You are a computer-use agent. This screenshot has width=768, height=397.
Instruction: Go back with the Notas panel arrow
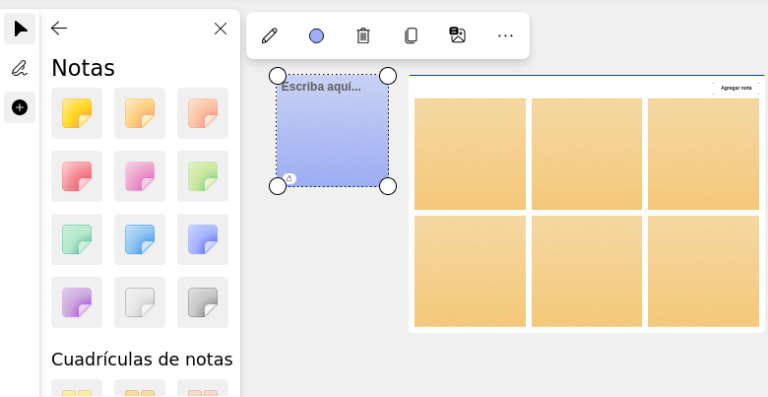(59, 28)
